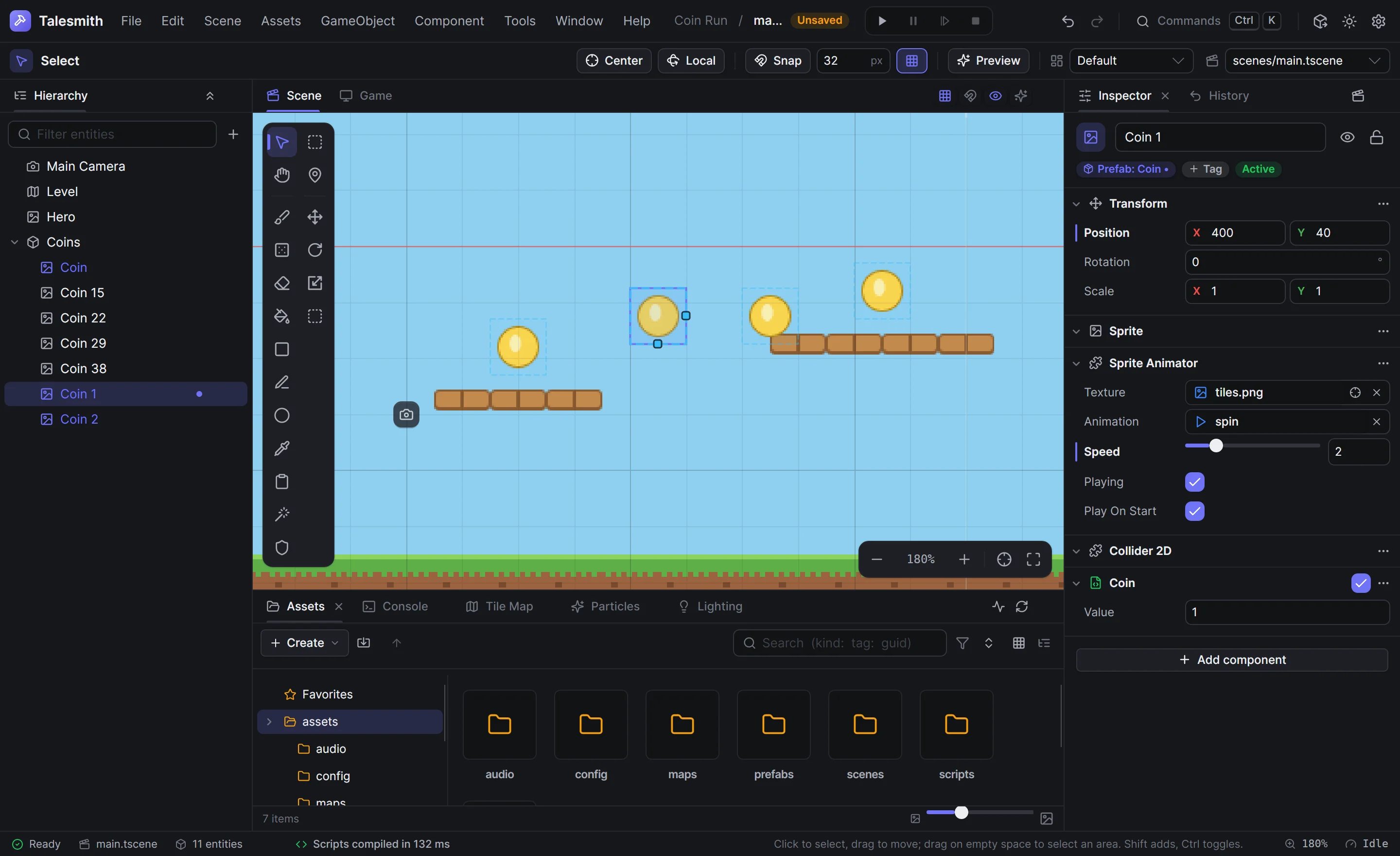1400x856 pixels.
Task: Activate the Eyedropper picker tool
Action: tap(282, 448)
